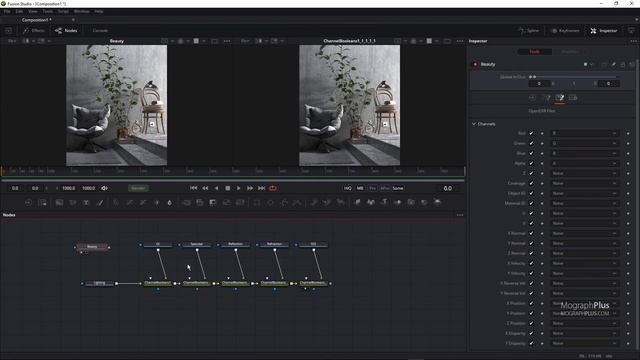Select the Ellipse mask tool in the toolbar

pos(270,202)
